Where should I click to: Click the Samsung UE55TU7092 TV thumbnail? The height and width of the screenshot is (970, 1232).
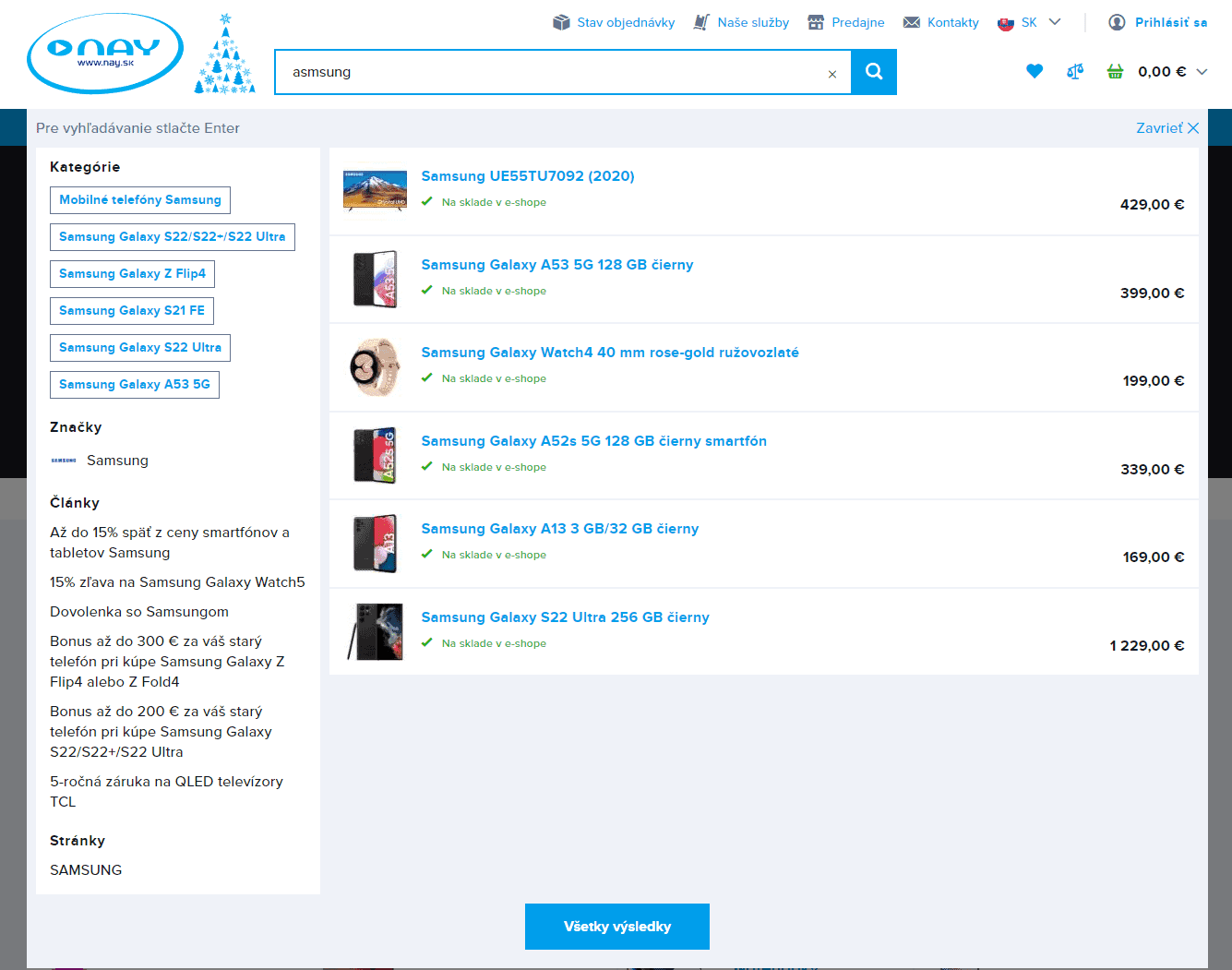click(375, 190)
